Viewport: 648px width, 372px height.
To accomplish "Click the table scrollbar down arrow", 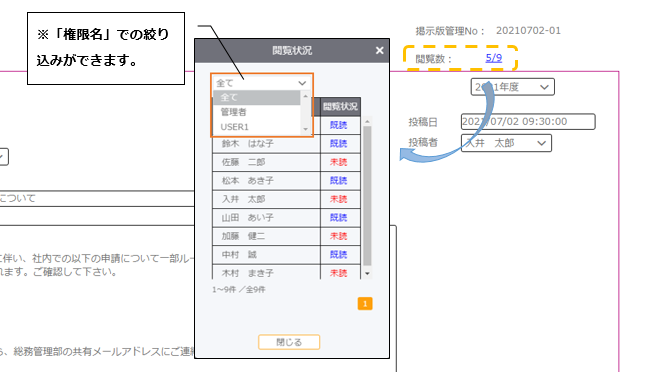I will click(367, 274).
